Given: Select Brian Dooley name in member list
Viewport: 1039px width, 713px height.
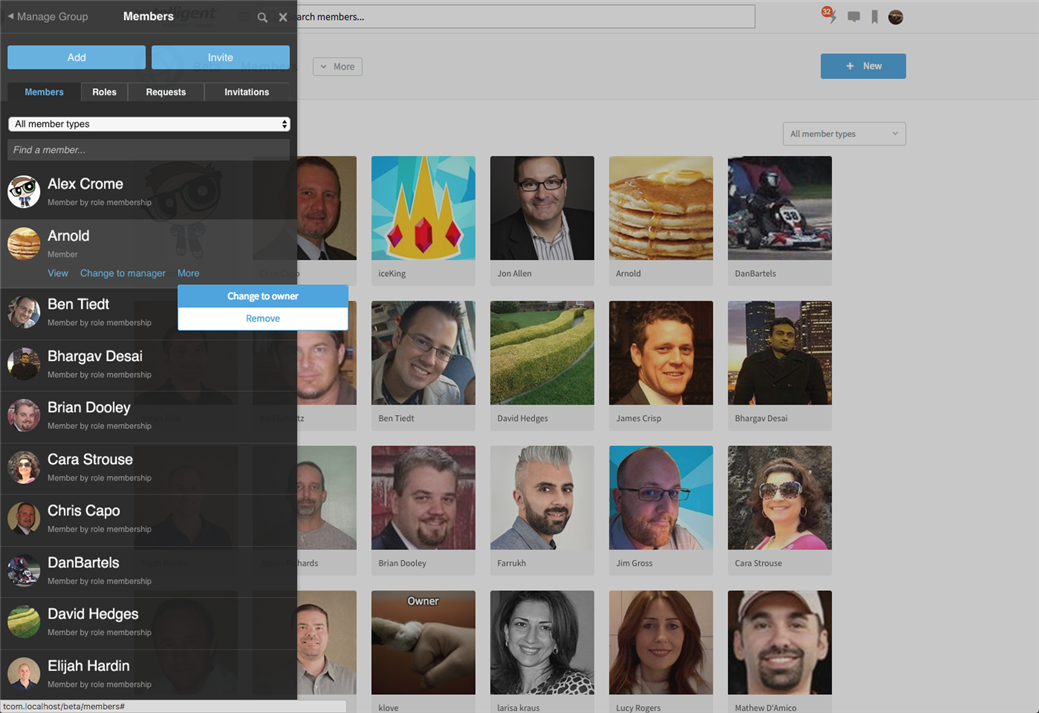Looking at the screenshot, I should pyautogui.click(x=89, y=408).
